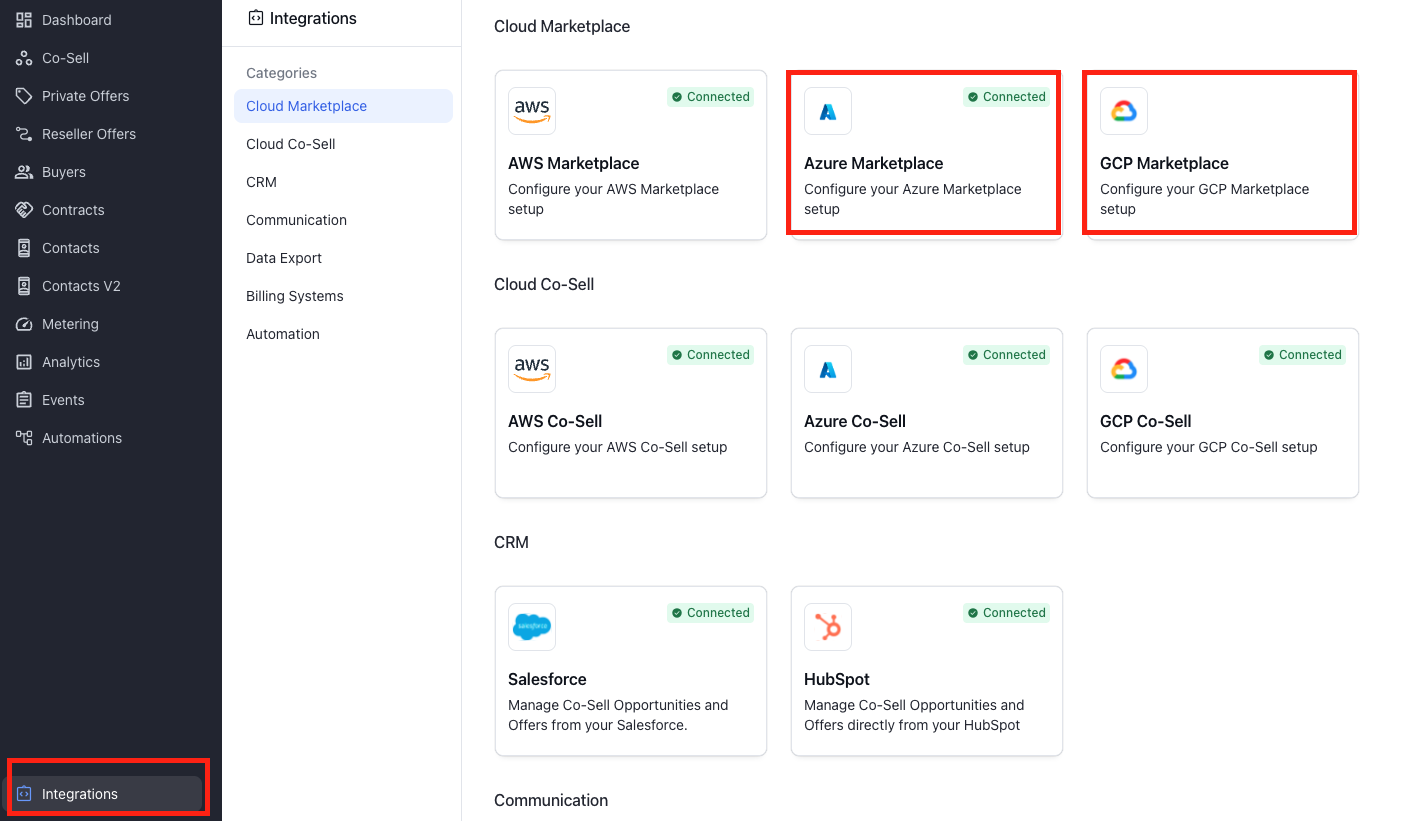Click the Dashboard grid icon in sidebar

pos(24,20)
